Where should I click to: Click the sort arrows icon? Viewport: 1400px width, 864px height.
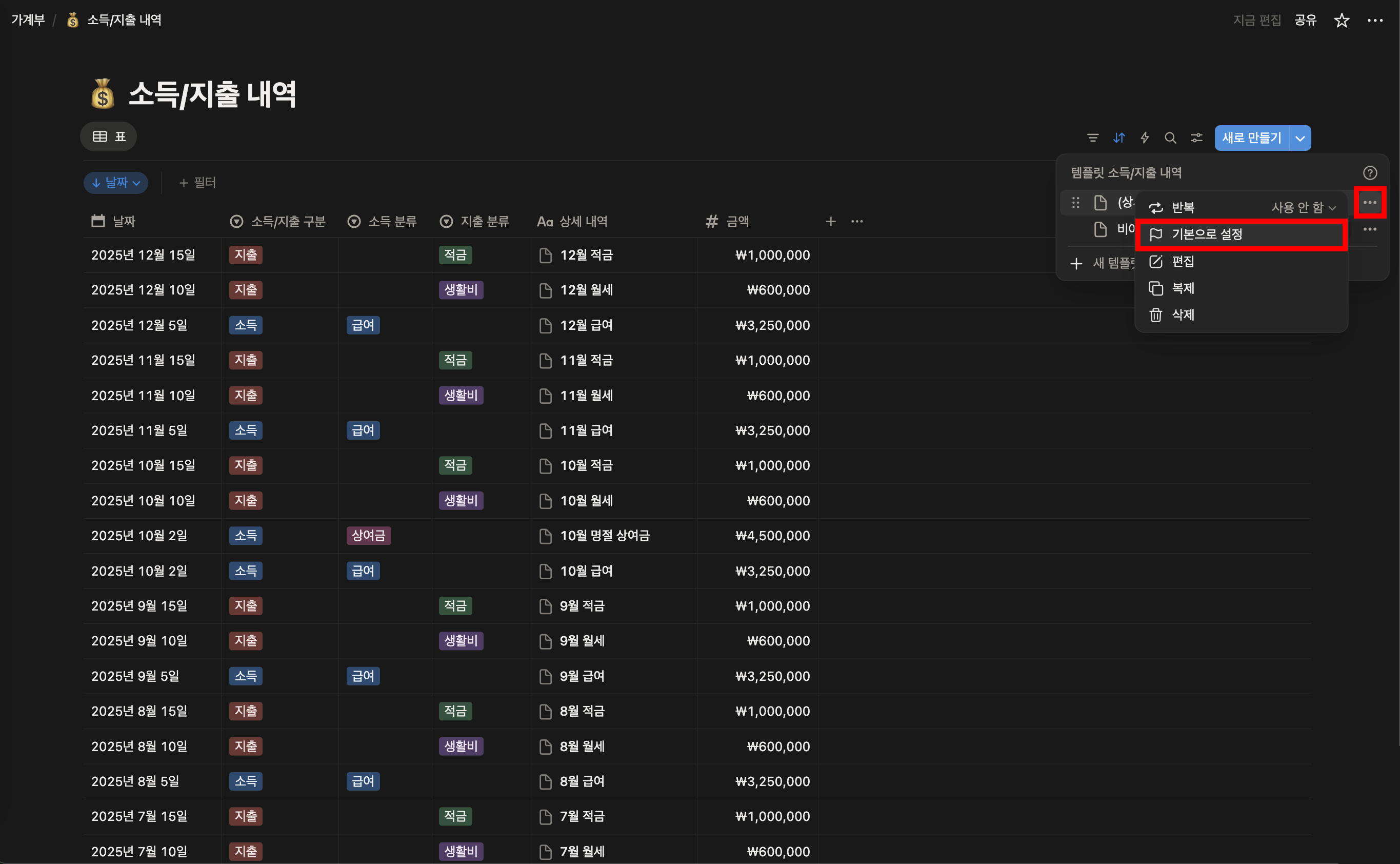[x=1118, y=138]
